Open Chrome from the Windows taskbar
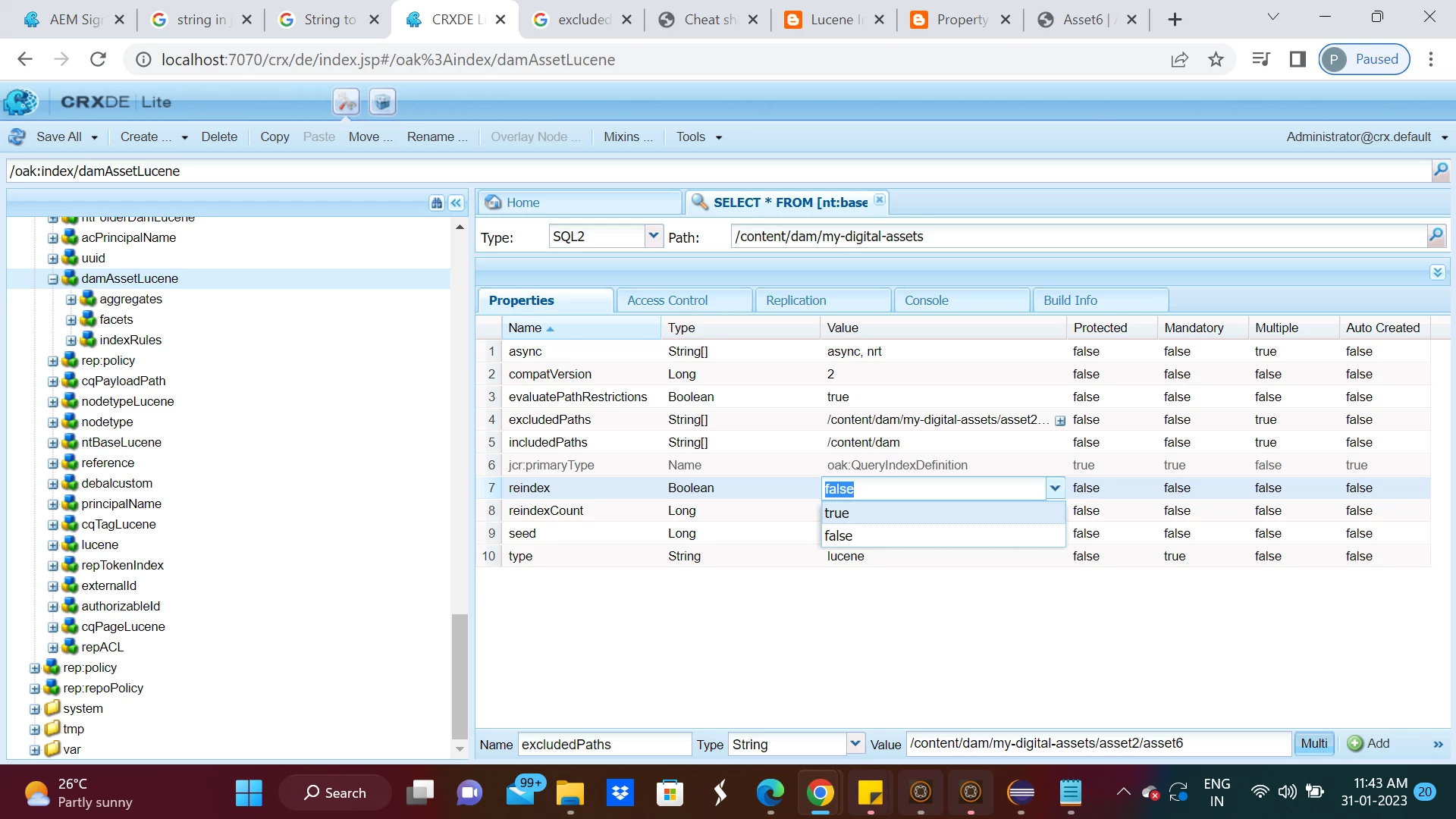Screen dimensions: 1456x819 (820, 793)
